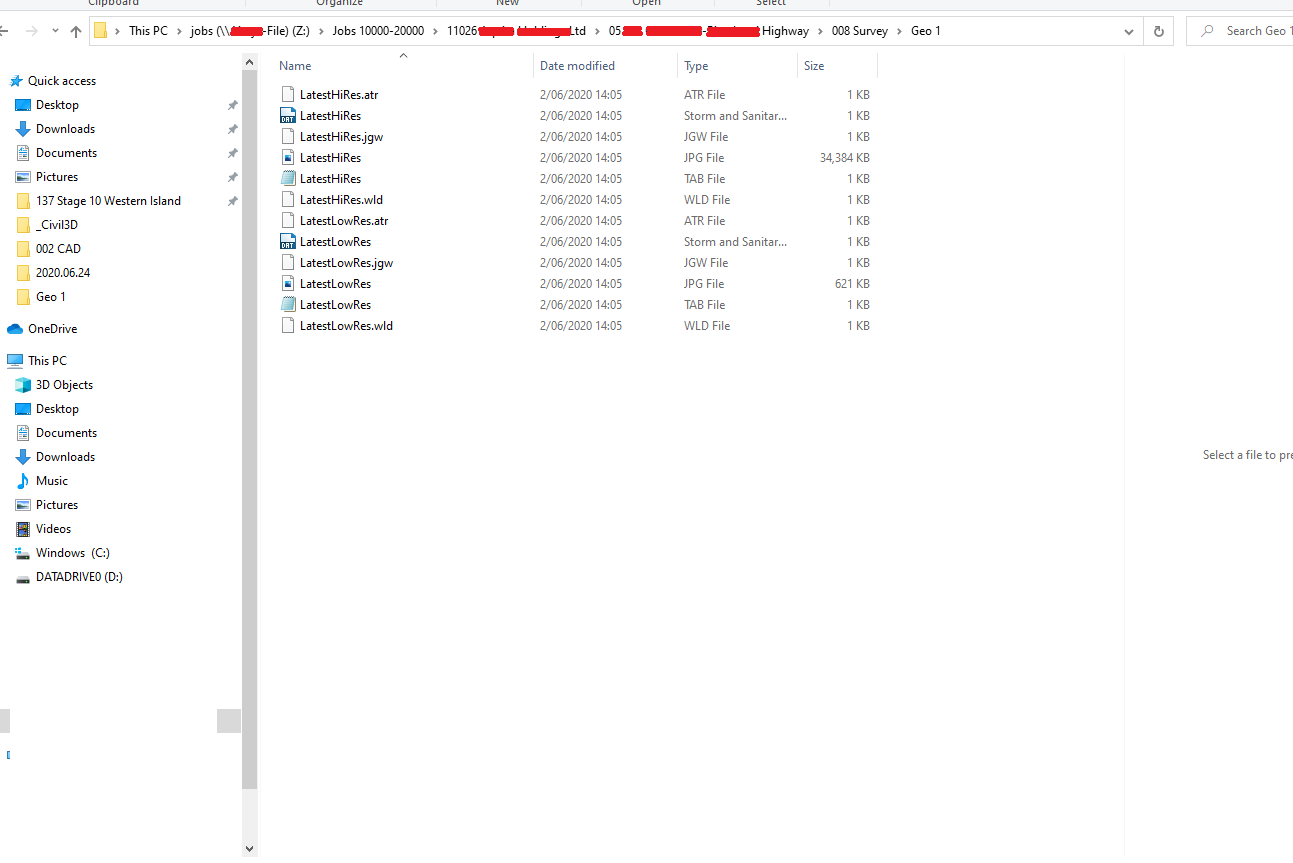Click the _Civil3D folder icon

tap(23, 225)
